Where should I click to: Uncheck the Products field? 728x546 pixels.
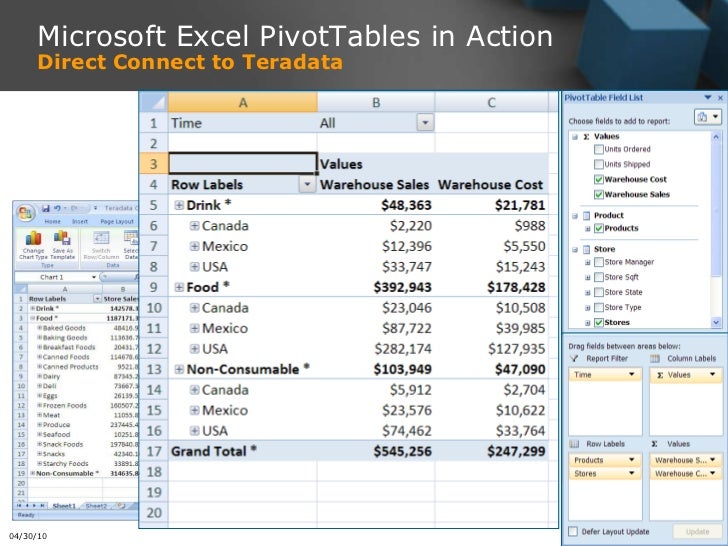tap(599, 228)
